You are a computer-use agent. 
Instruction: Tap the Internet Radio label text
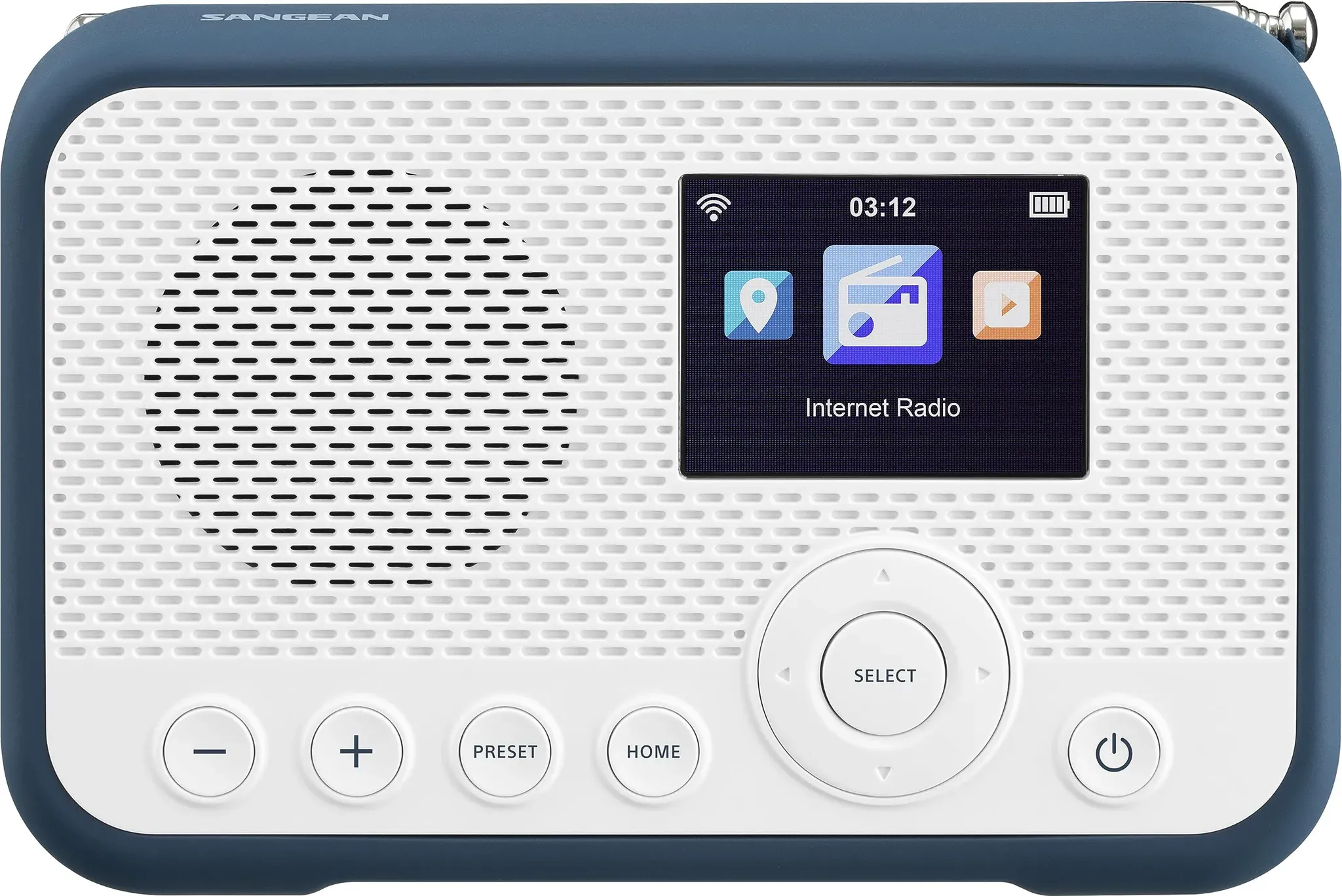click(882, 408)
